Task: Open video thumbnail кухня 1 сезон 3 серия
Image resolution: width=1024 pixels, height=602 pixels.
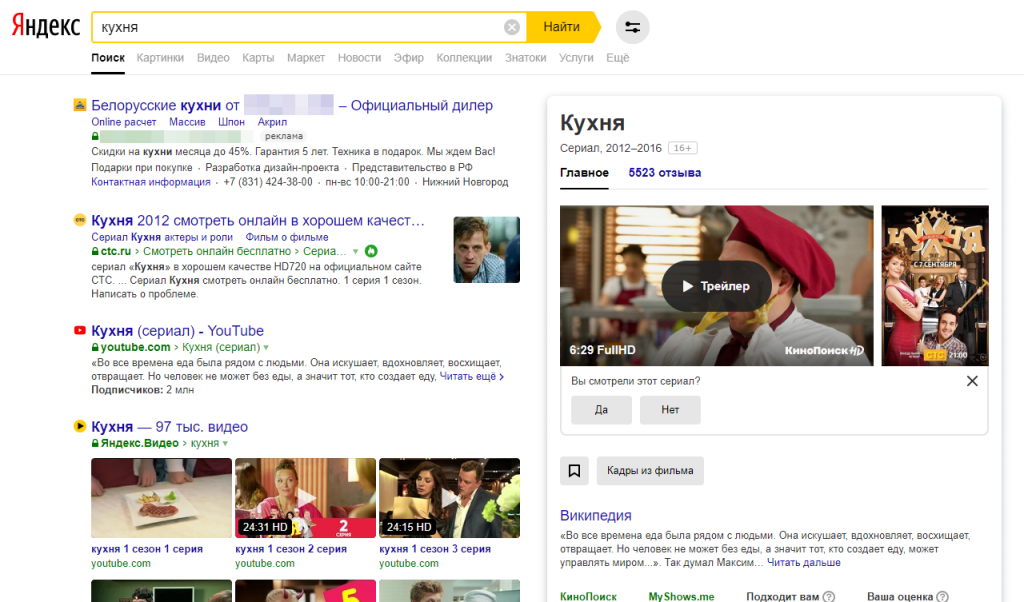Action: tap(449, 498)
